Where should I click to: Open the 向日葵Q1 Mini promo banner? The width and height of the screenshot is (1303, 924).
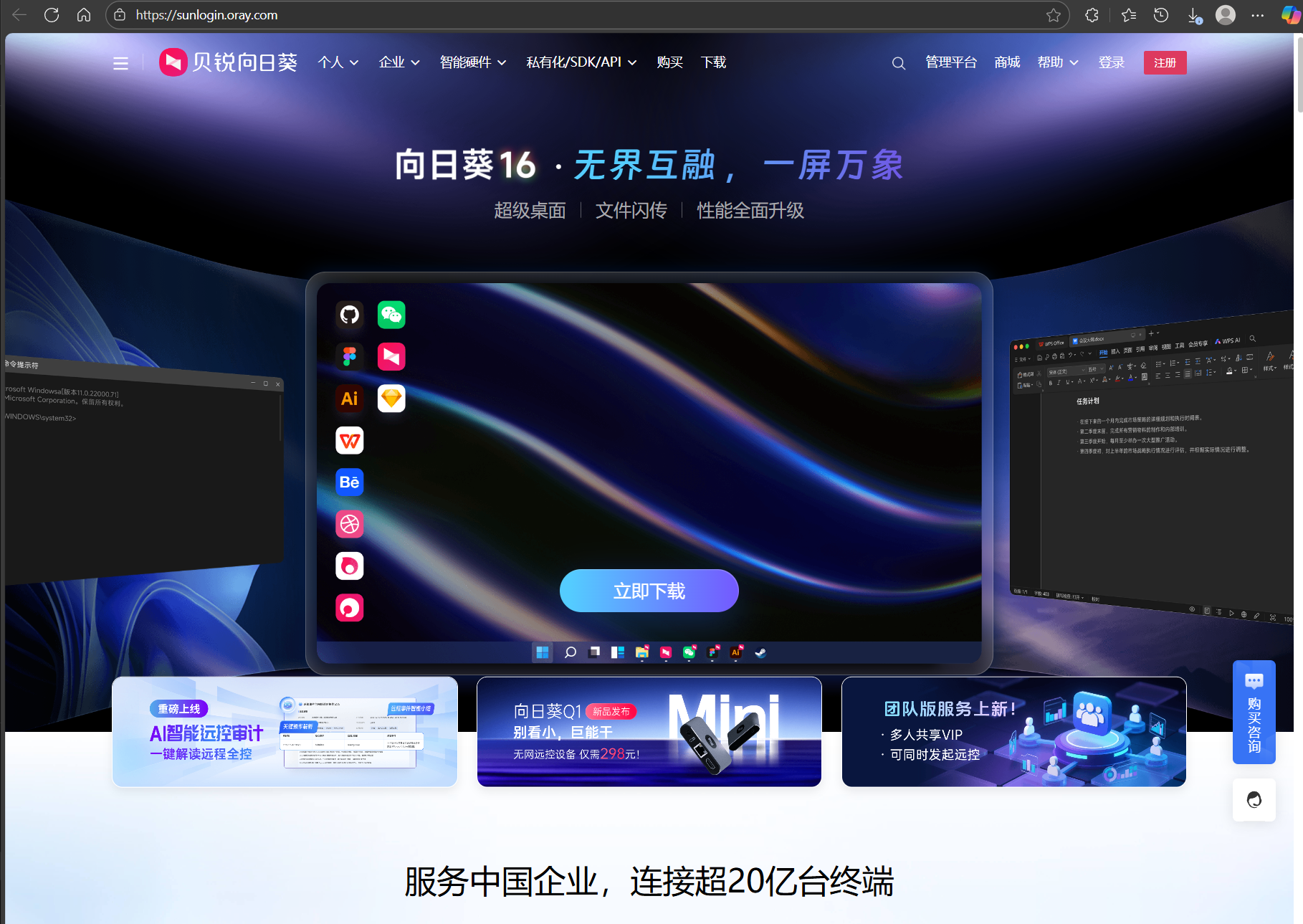[649, 731]
